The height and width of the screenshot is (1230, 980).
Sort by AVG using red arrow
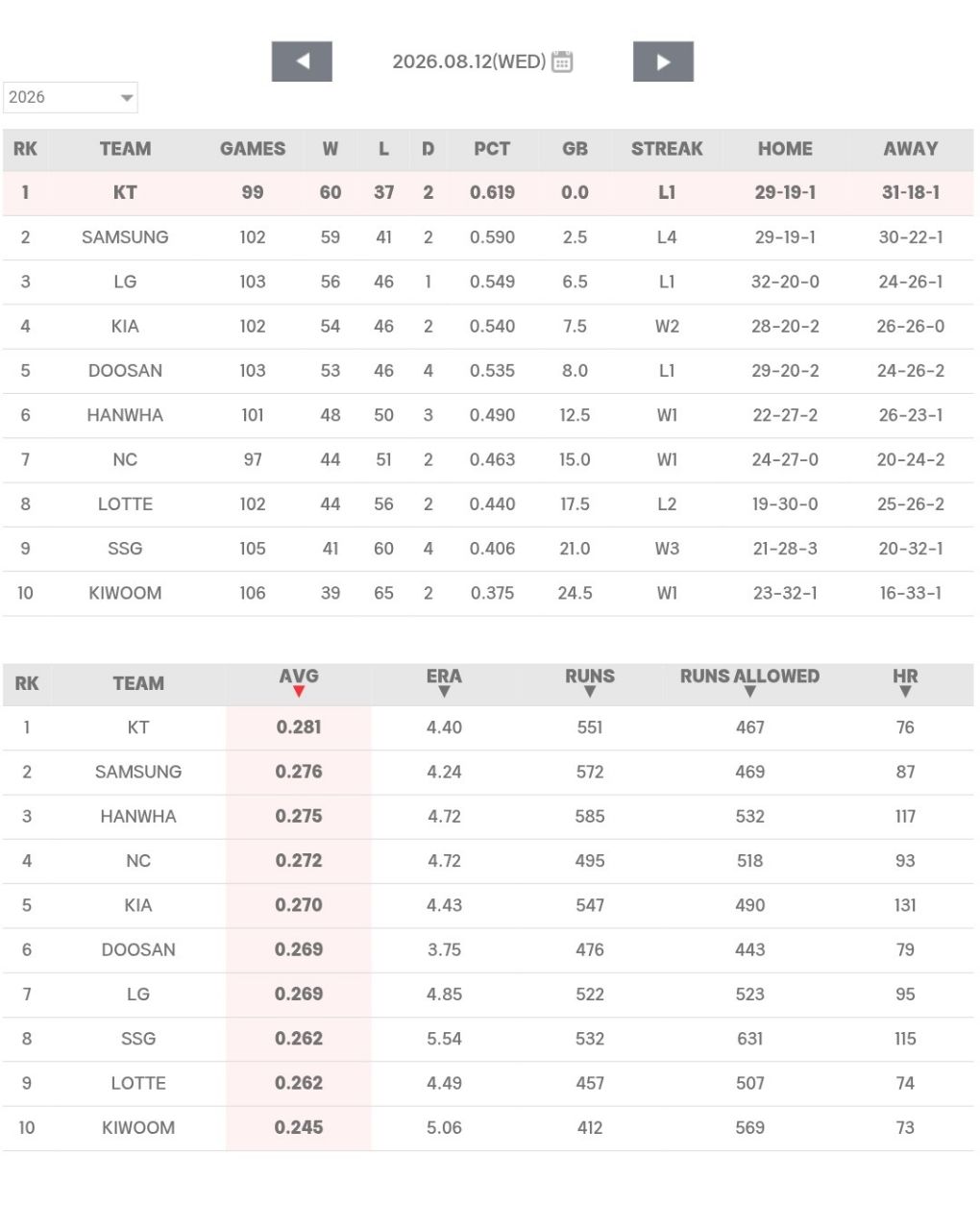click(299, 692)
